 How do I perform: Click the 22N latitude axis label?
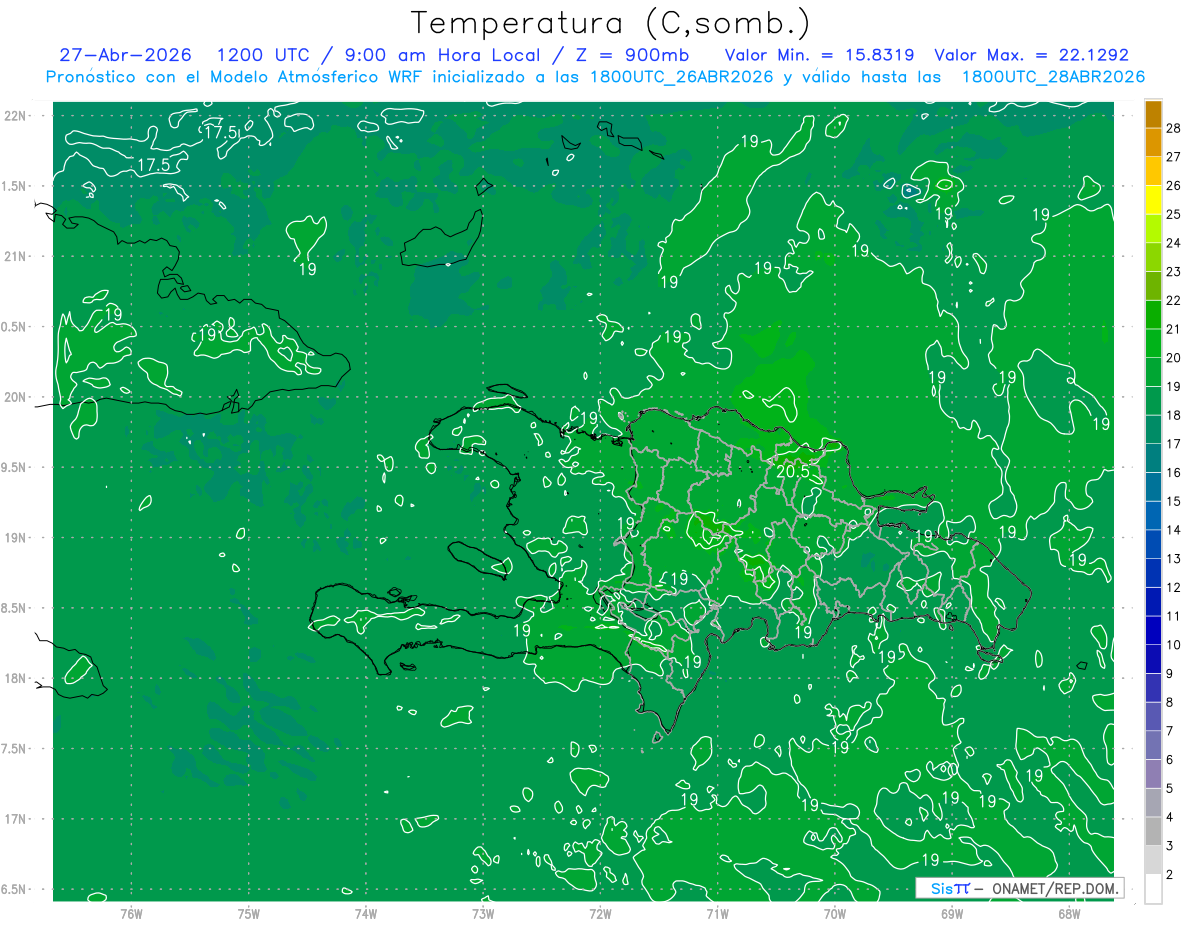[x=15, y=116]
